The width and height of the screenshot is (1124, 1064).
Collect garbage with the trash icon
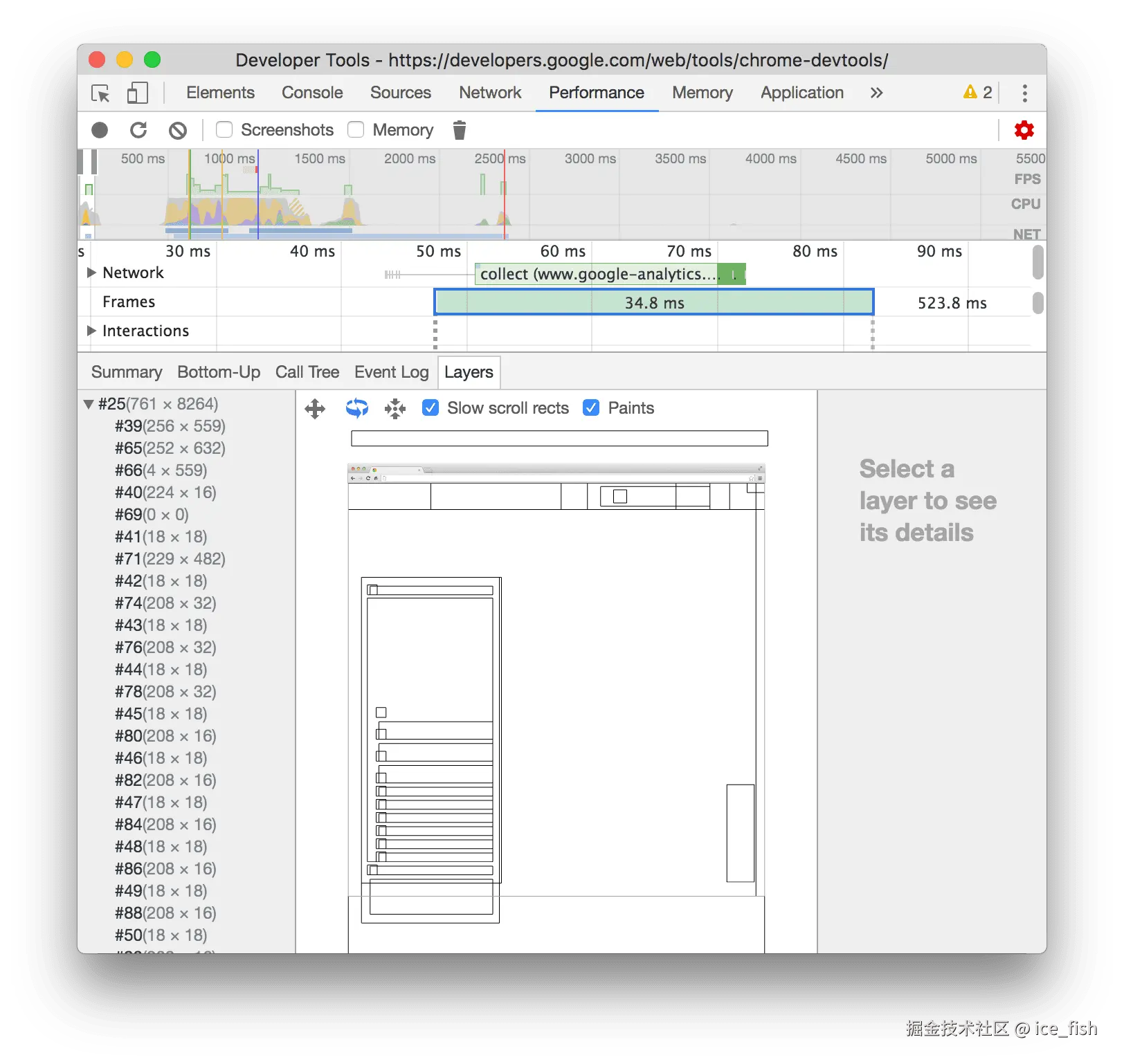459,130
